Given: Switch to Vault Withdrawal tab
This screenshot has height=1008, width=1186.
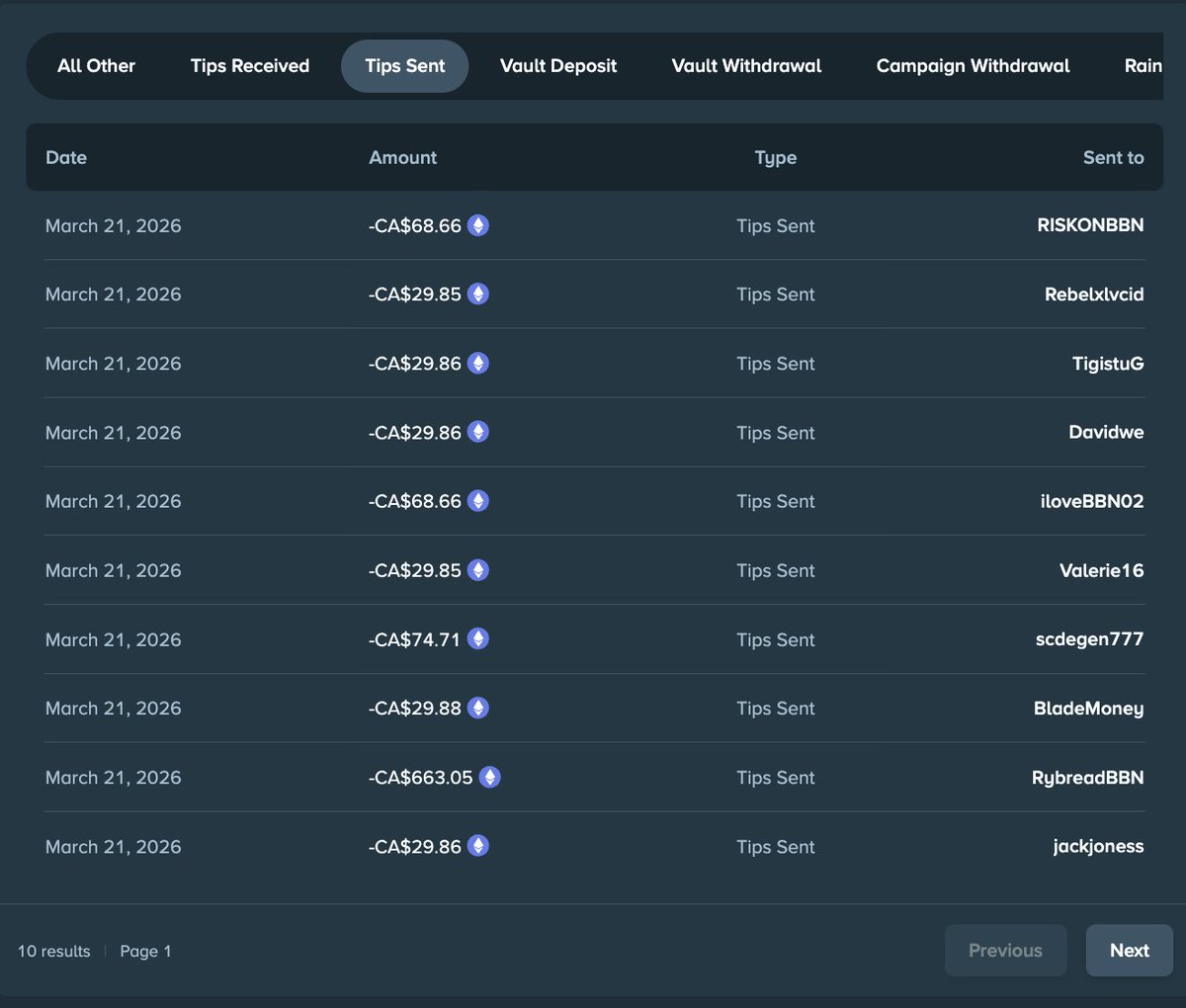Looking at the screenshot, I should tap(746, 66).
